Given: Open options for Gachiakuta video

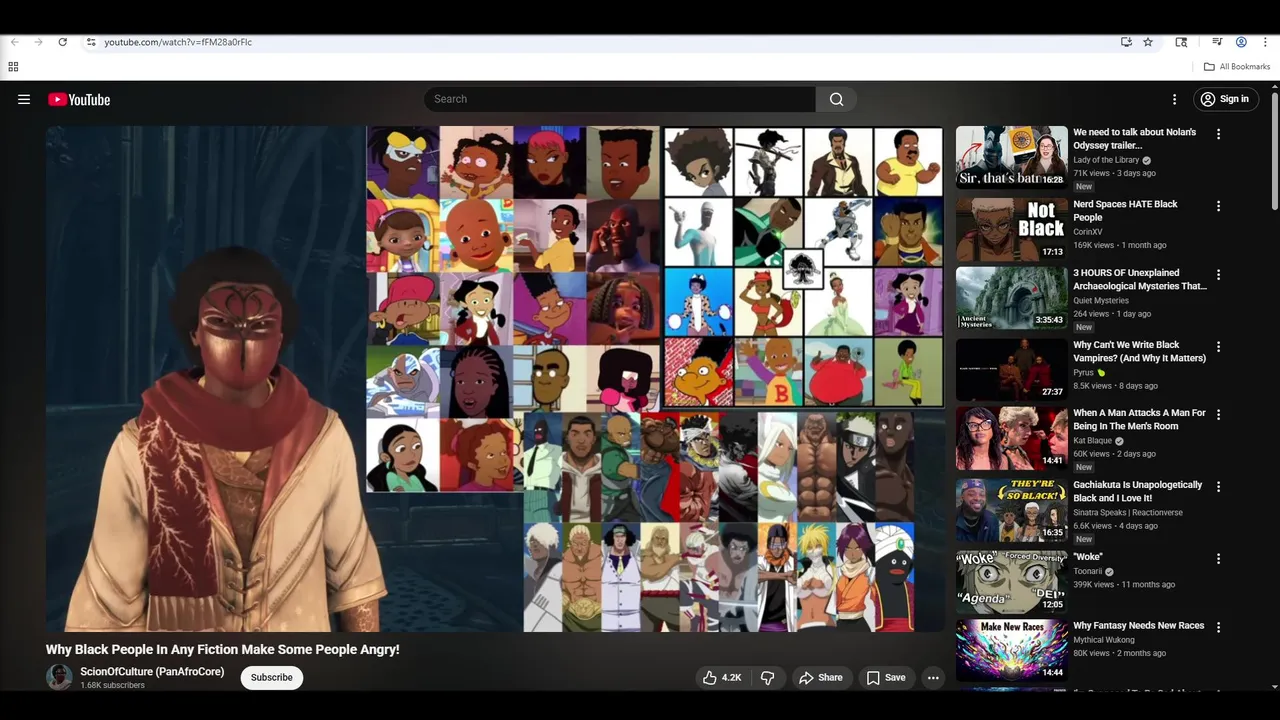Looking at the screenshot, I should (1218, 486).
